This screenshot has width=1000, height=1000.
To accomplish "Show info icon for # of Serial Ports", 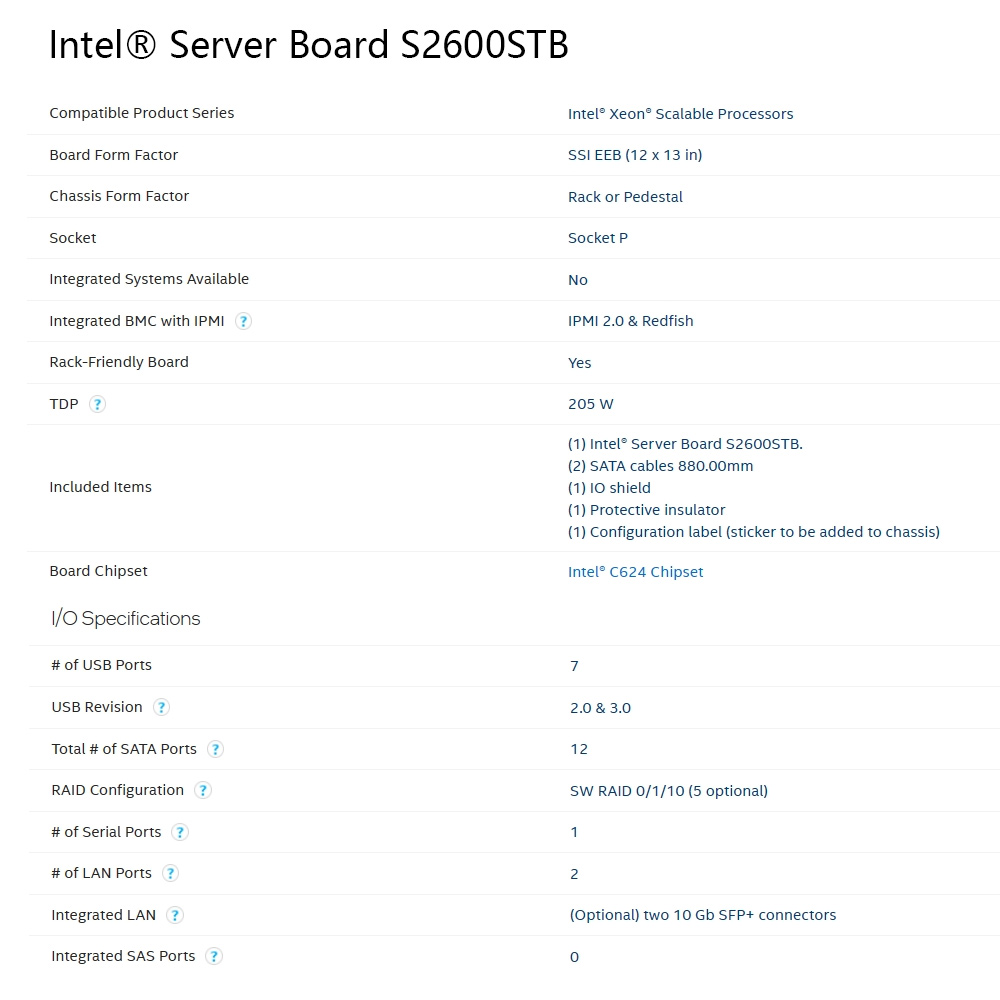I will (180, 832).
